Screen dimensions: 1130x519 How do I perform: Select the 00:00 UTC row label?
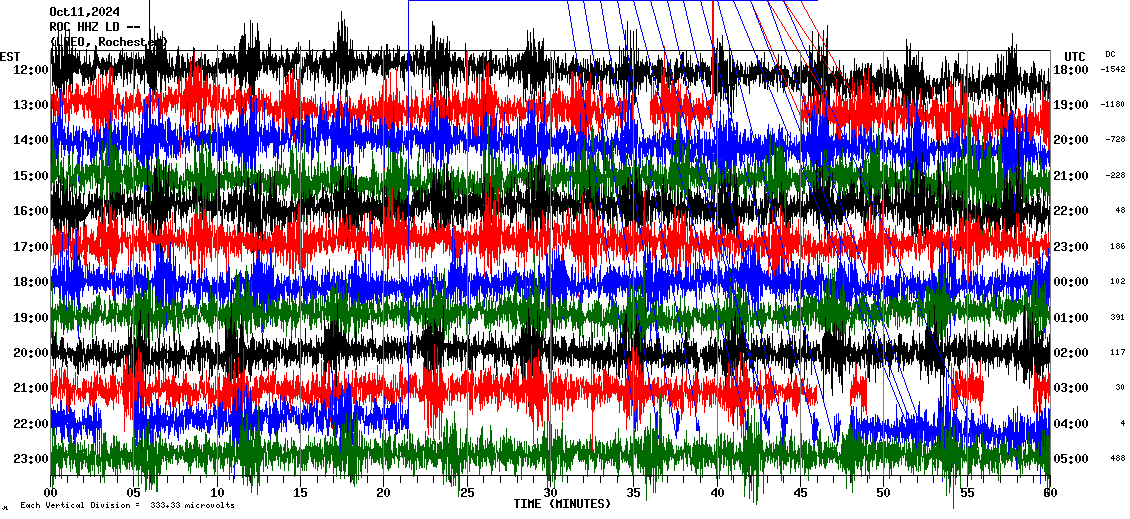tap(1071, 282)
